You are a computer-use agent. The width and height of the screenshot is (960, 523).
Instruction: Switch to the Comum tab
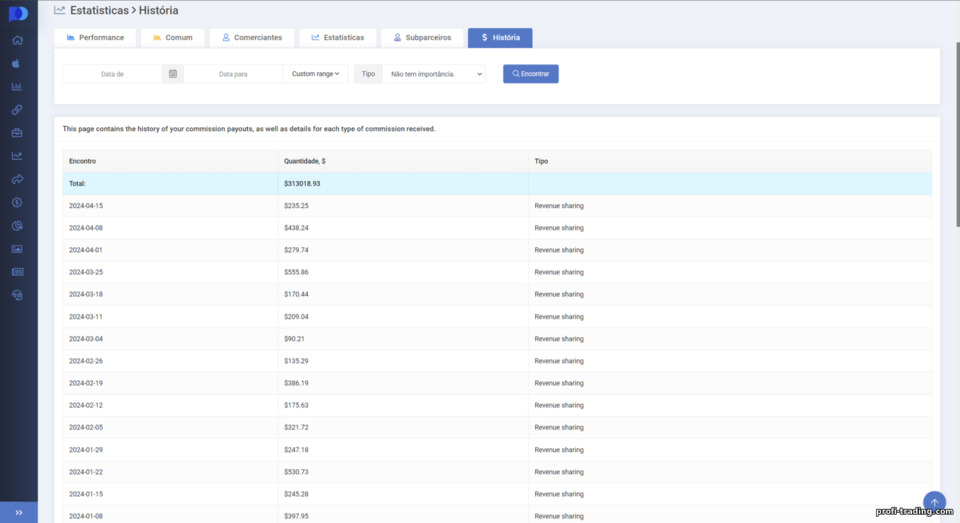coord(173,37)
